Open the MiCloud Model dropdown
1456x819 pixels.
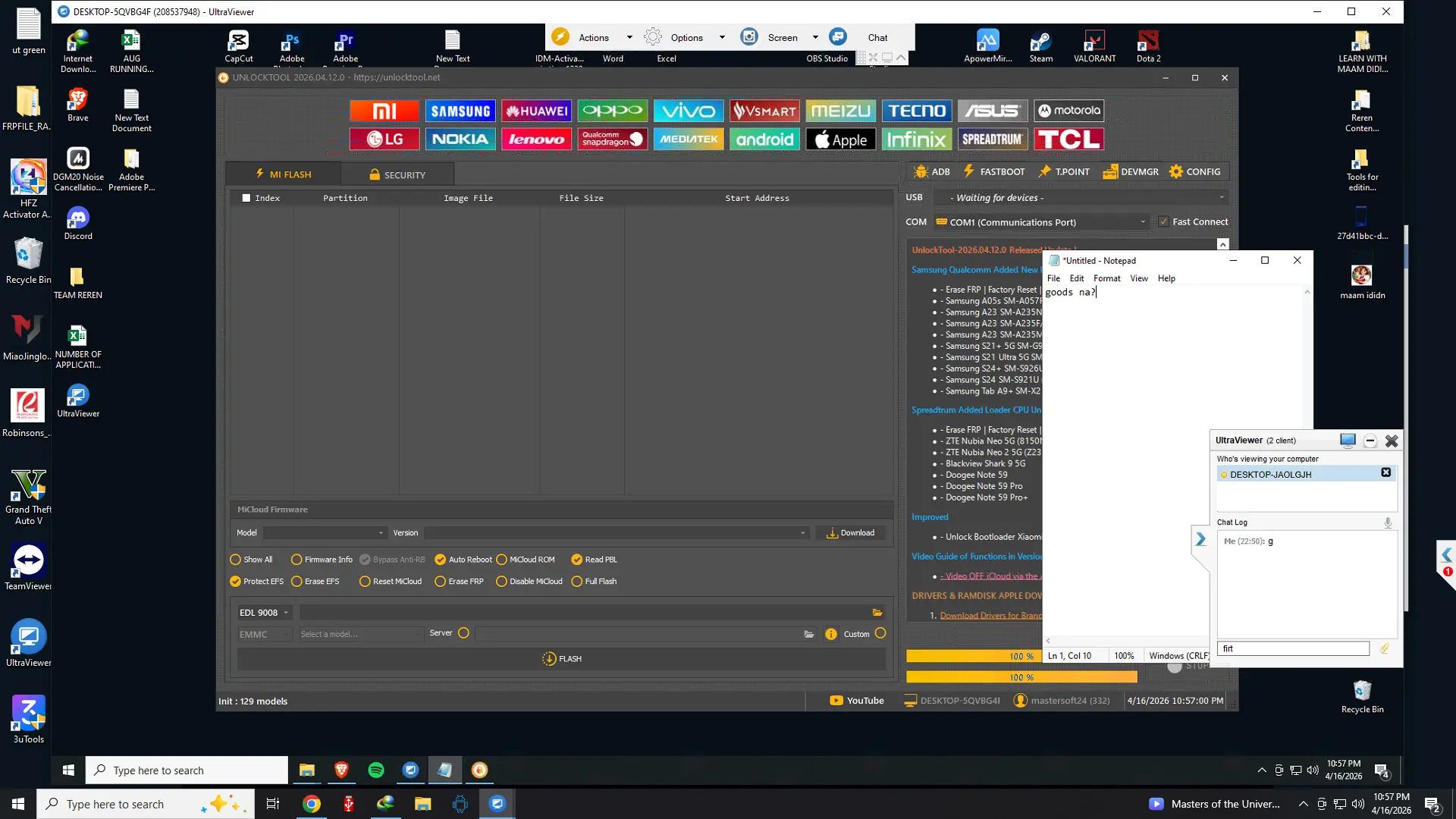pyautogui.click(x=325, y=533)
